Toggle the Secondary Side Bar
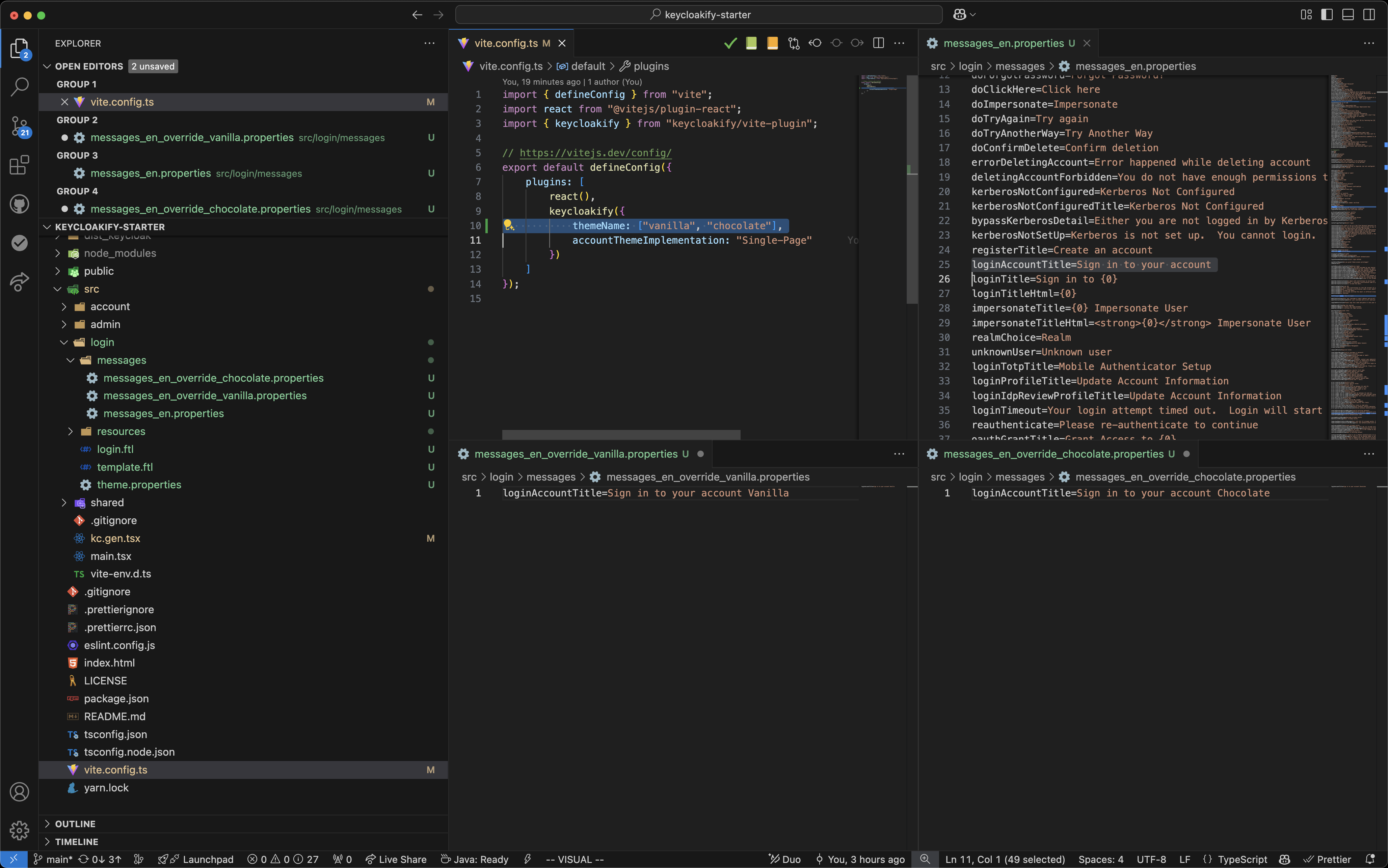Screen dimensions: 1388x868 (x=1369, y=15)
